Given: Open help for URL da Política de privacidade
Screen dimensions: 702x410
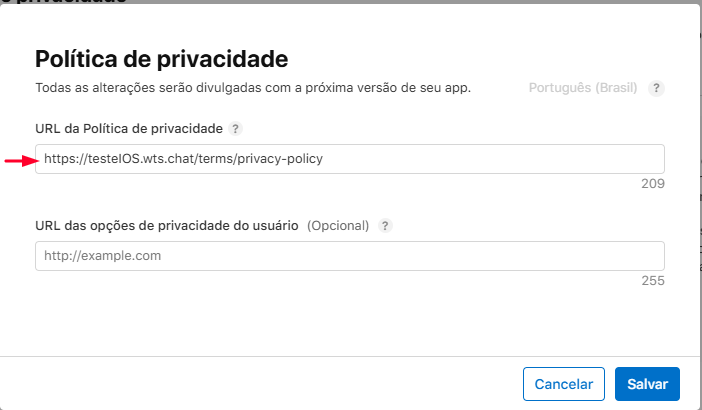Looking at the screenshot, I should pyautogui.click(x=235, y=129).
